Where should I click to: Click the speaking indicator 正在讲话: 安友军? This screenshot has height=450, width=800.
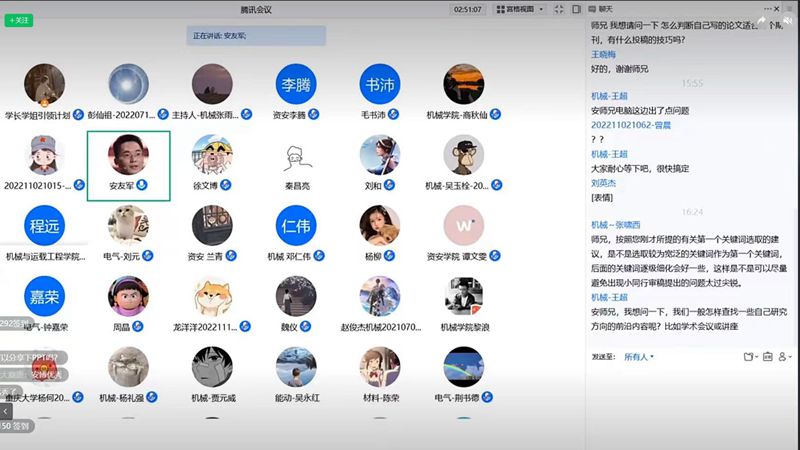pyautogui.click(x=256, y=36)
